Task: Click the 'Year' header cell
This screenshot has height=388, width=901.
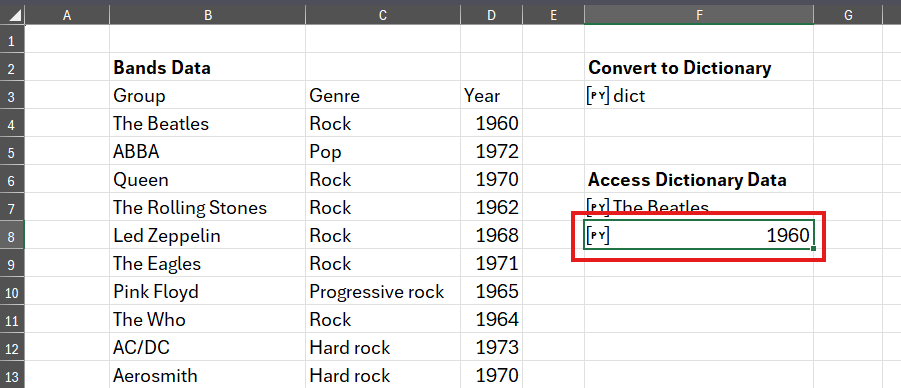Action: tap(491, 95)
